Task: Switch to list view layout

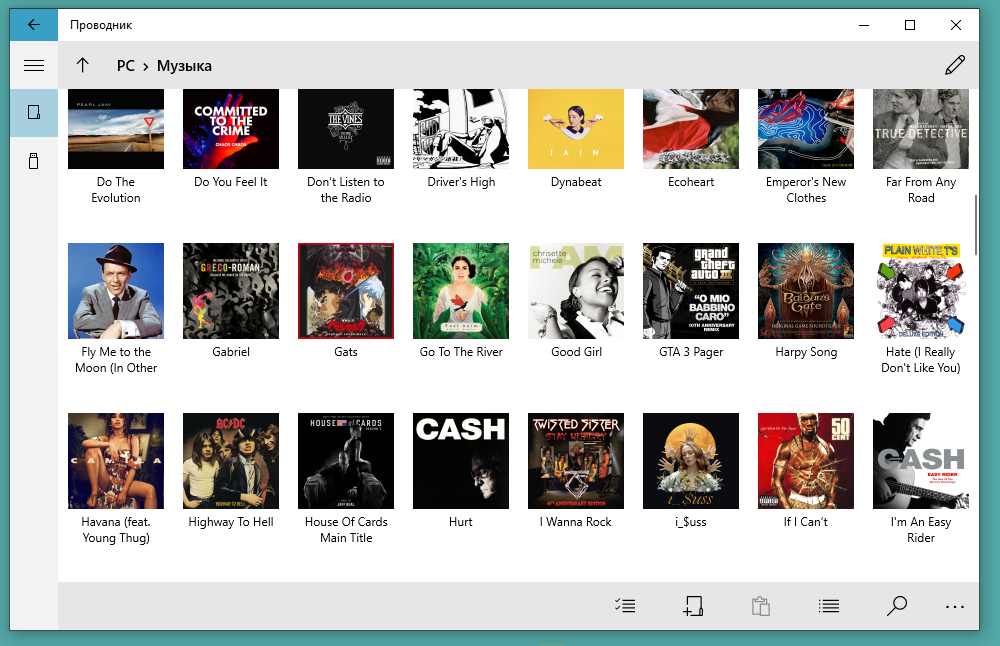Action: 828,606
